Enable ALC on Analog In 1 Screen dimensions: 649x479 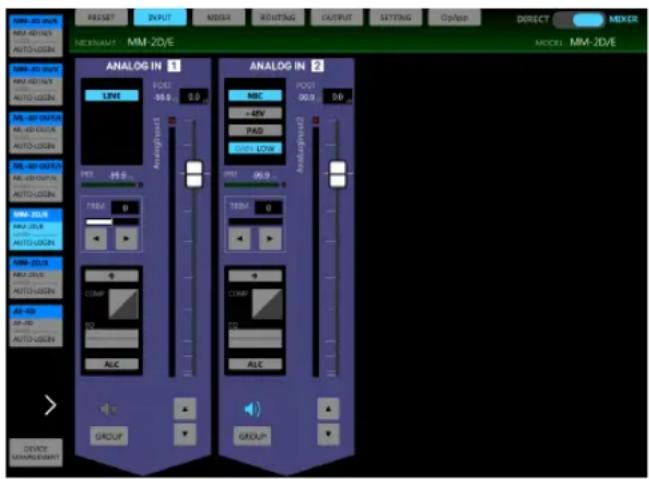coord(112,364)
